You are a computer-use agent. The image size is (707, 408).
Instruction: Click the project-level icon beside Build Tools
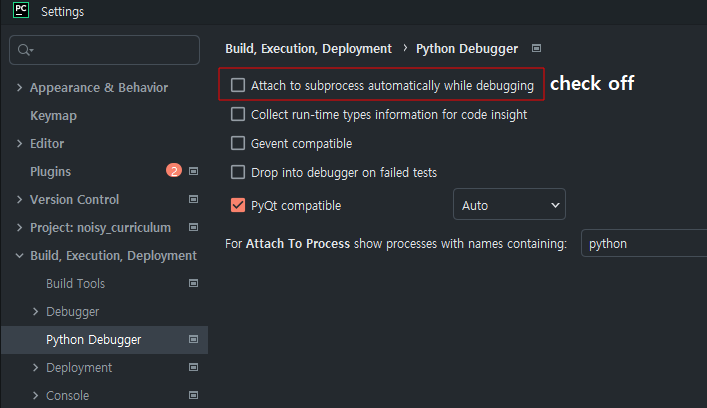tap(194, 284)
